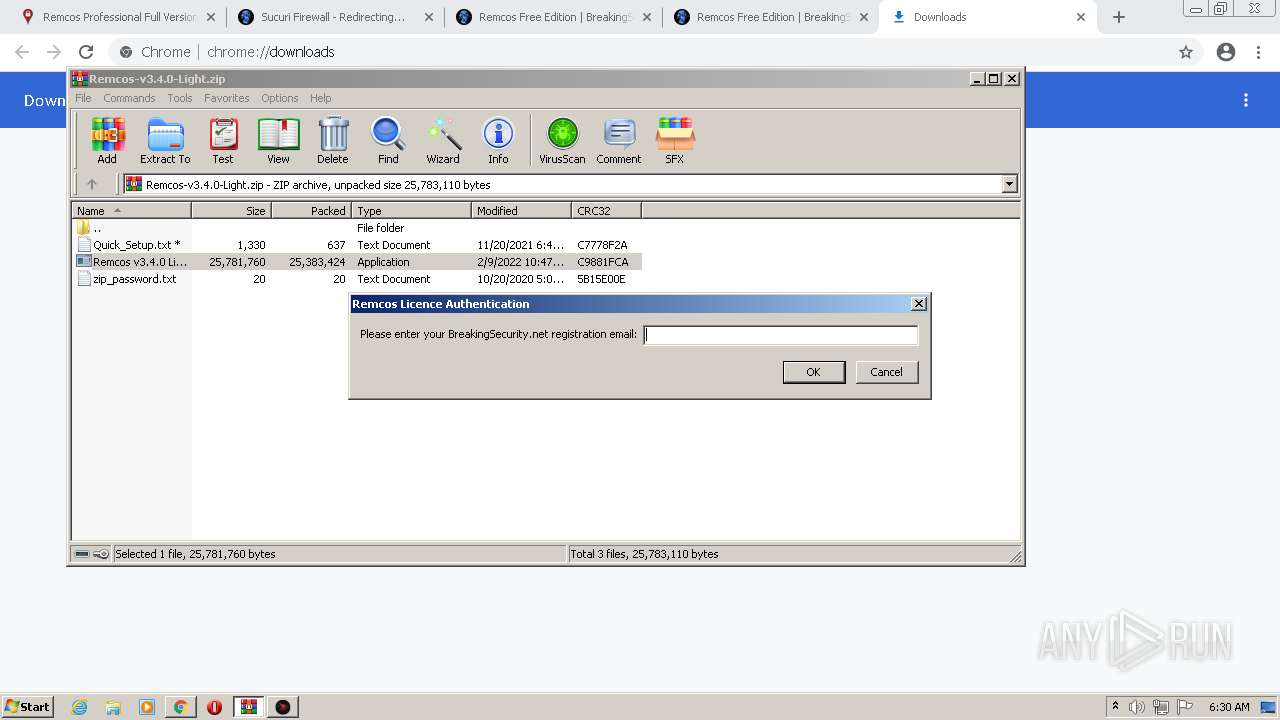Image resolution: width=1280 pixels, height=720 pixels.
Task: Open Chrome profile avatar icon
Action: coord(1226,52)
